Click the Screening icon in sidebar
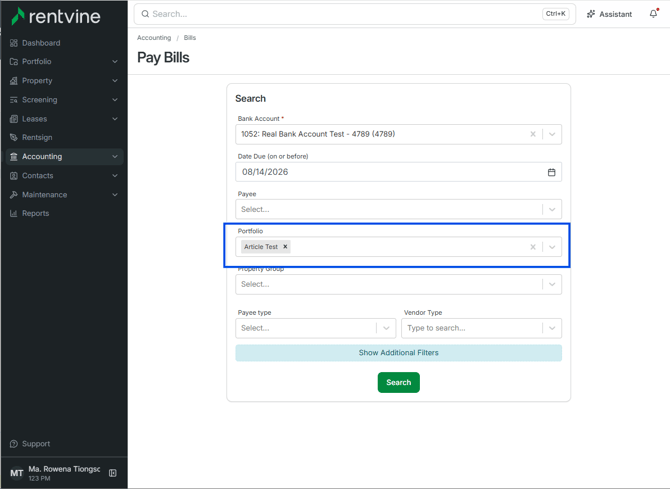The height and width of the screenshot is (489, 670). [x=14, y=100]
